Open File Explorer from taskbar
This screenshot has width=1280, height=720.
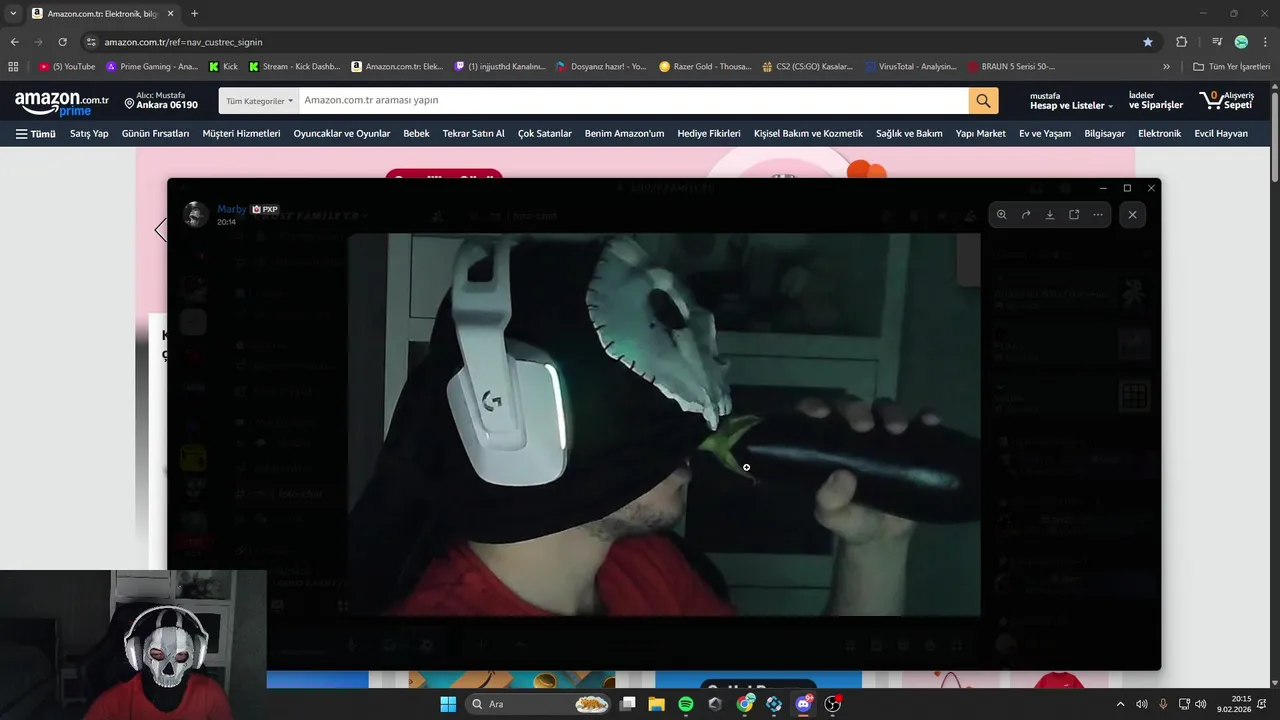[657, 704]
